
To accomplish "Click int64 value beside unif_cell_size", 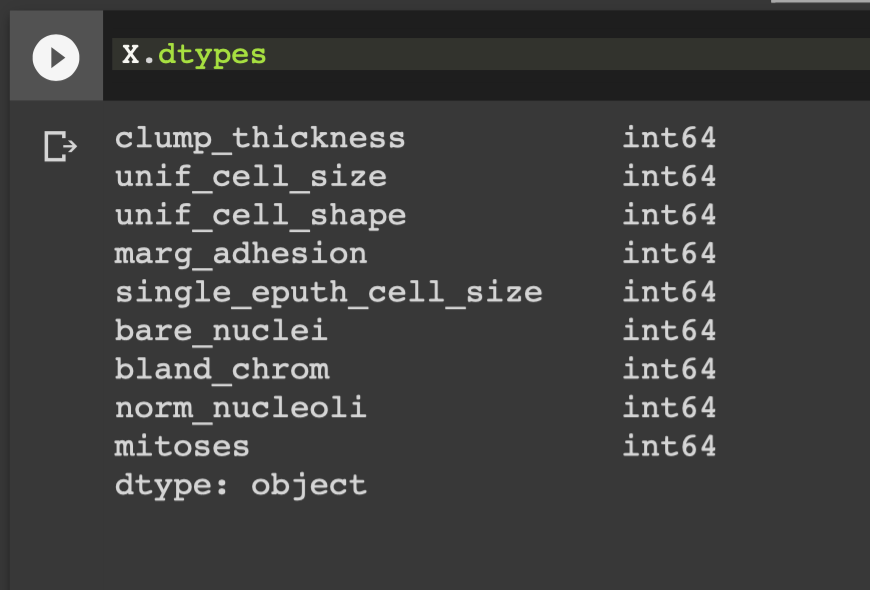I will 669,177.
